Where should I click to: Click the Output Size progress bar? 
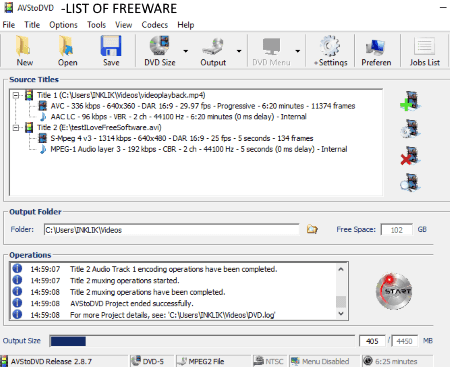pos(202,341)
